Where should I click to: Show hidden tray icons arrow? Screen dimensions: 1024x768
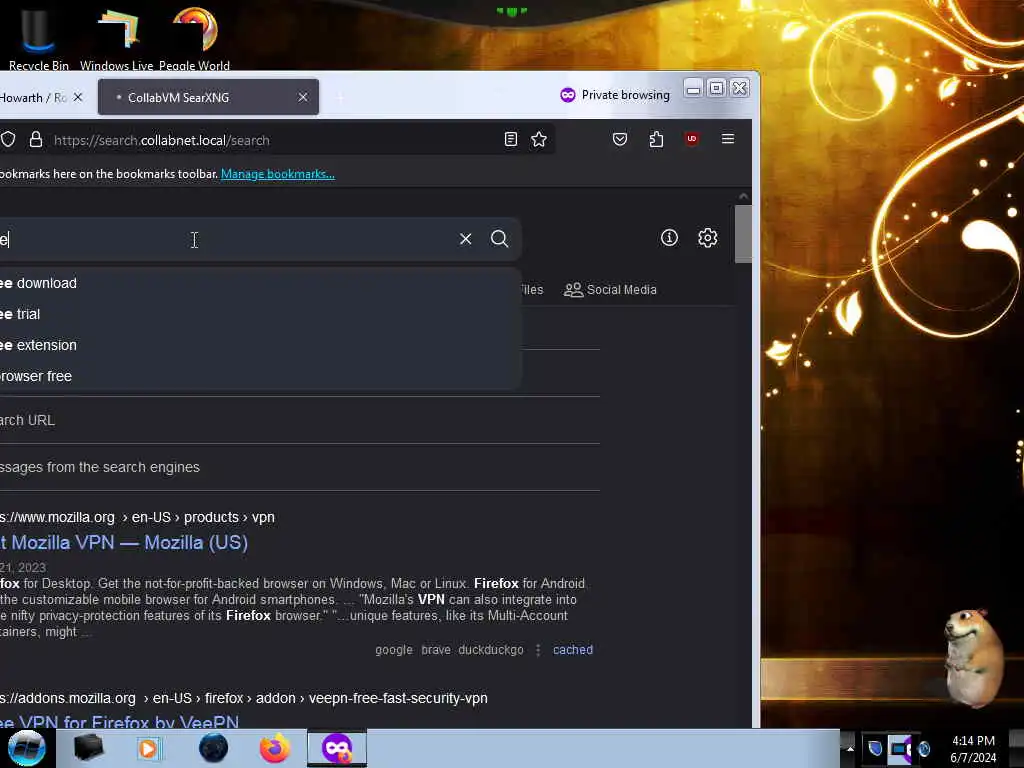(x=850, y=749)
